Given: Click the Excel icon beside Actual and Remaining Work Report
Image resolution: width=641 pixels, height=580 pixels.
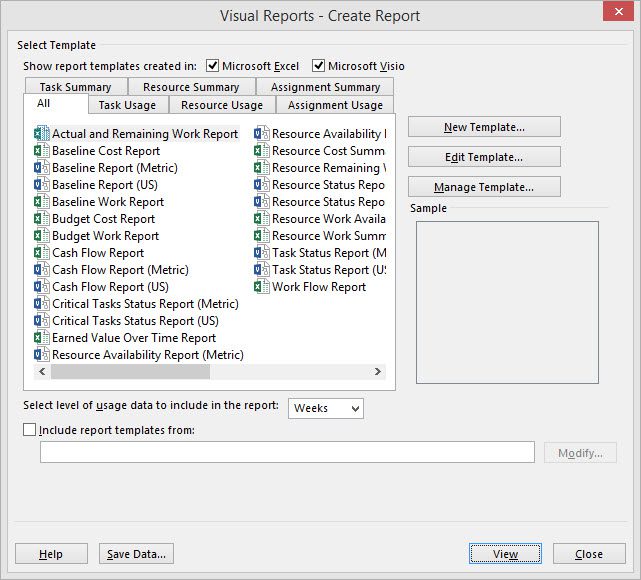Looking at the screenshot, I should pos(42,134).
